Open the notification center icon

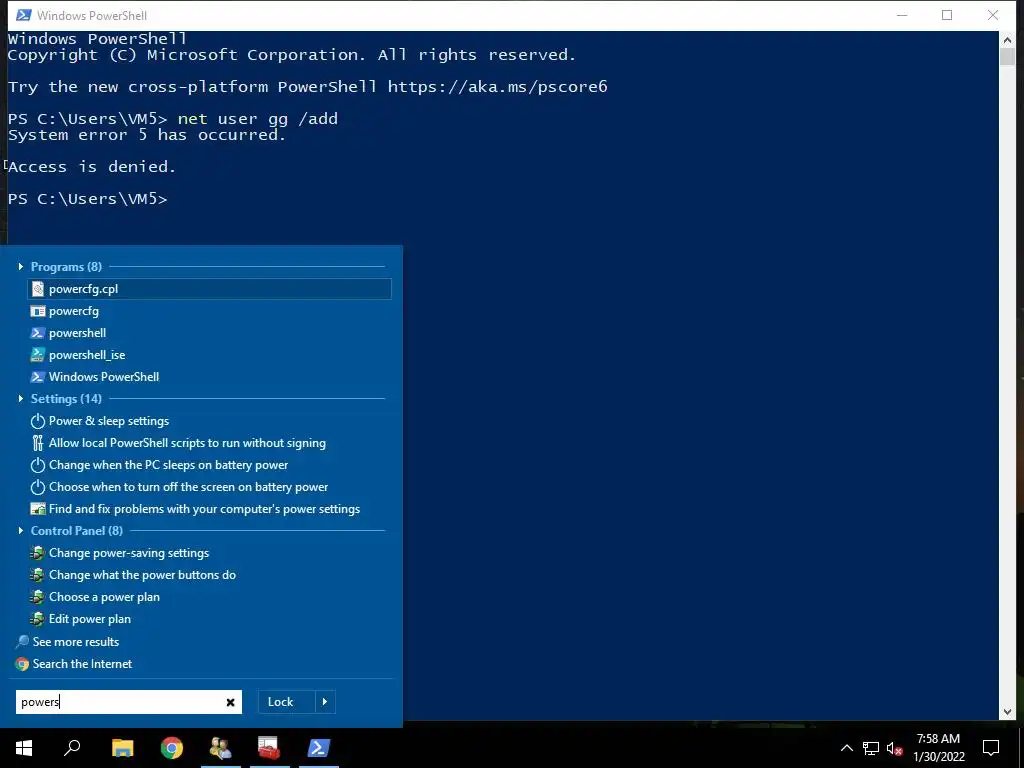point(991,748)
